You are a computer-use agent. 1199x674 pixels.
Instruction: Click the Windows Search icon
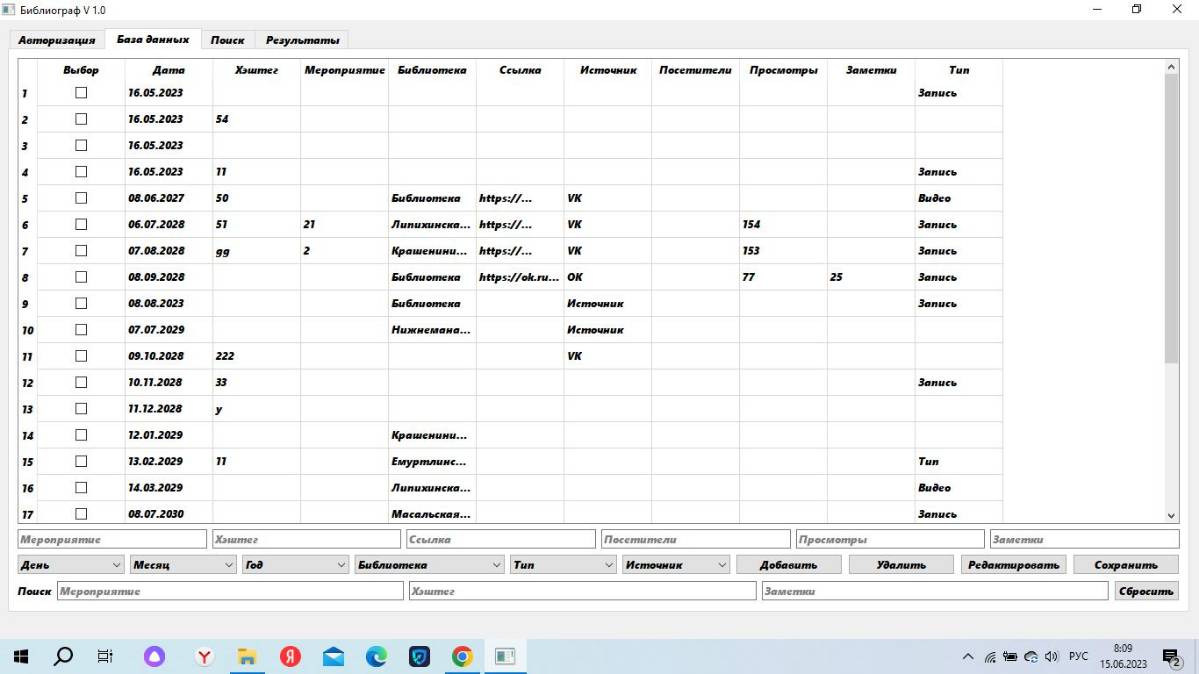63,657
